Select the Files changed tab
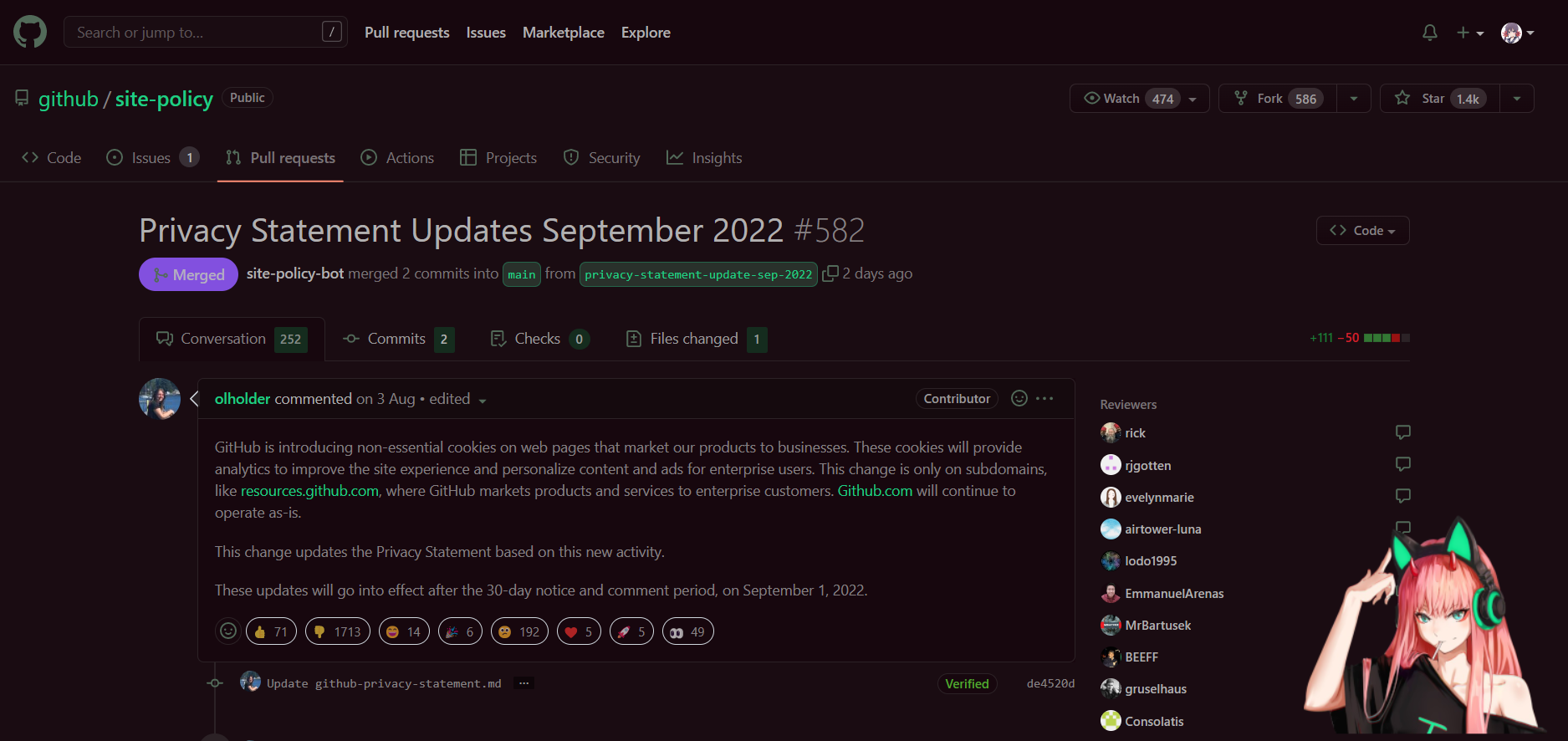1568x741 pixels. [x=696, y=339]
